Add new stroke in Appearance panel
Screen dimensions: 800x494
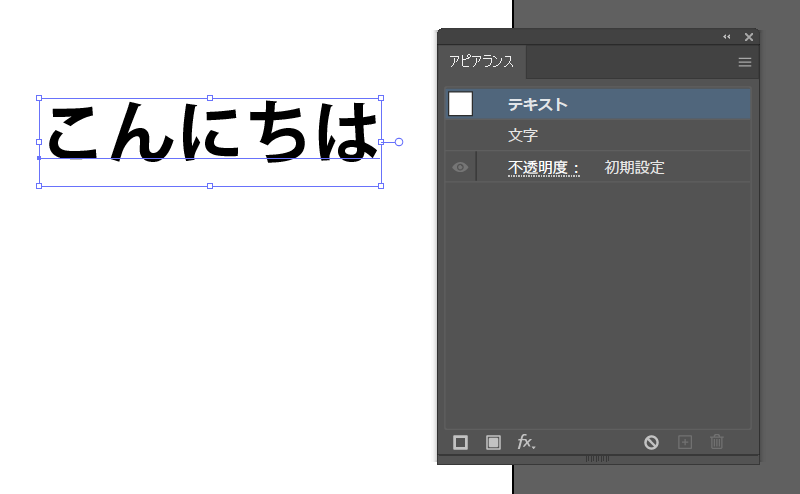(460, 442)
